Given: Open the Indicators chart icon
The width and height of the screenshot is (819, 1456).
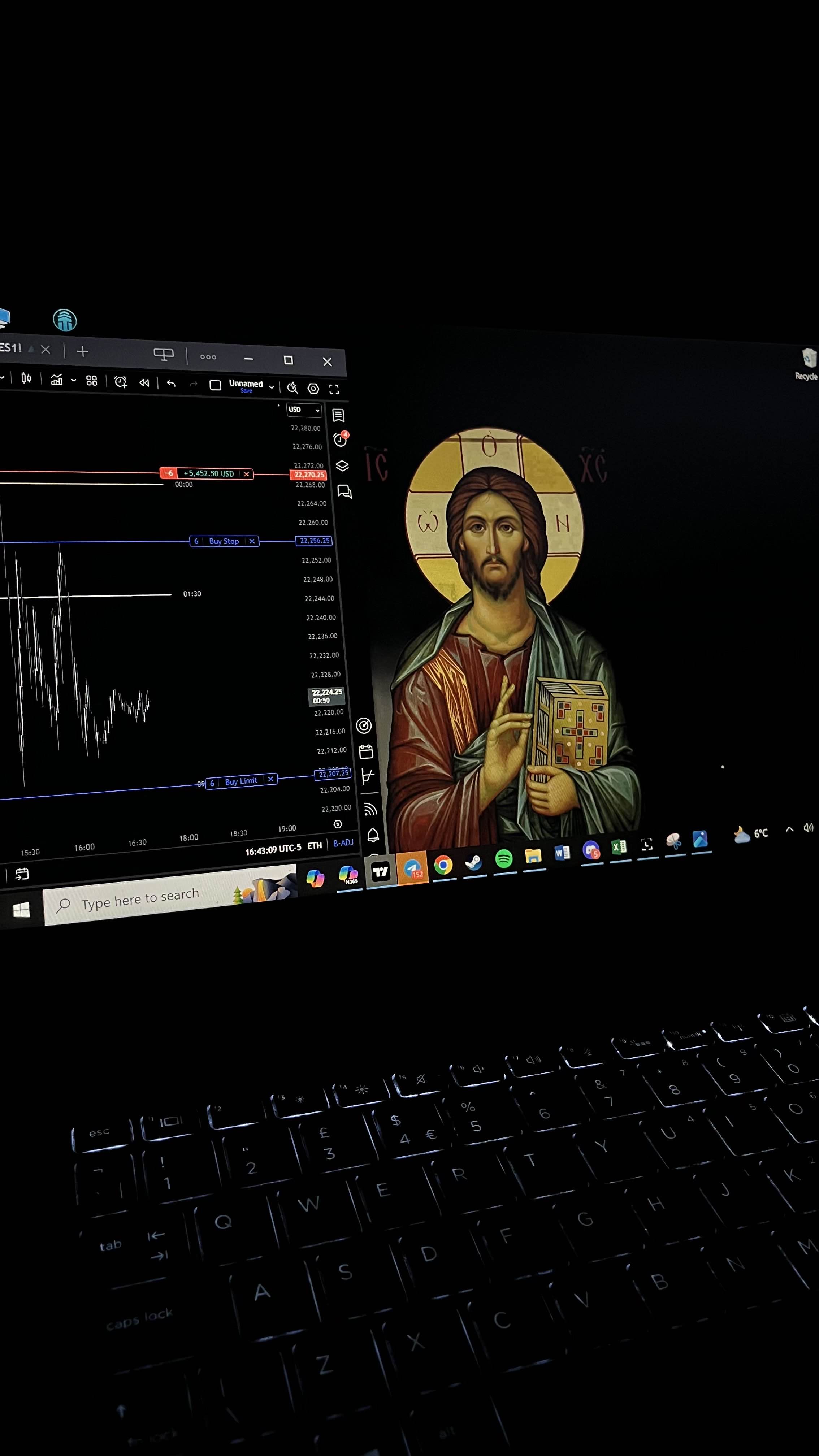Looking at the screenshot, I should [x=57, y=380].
